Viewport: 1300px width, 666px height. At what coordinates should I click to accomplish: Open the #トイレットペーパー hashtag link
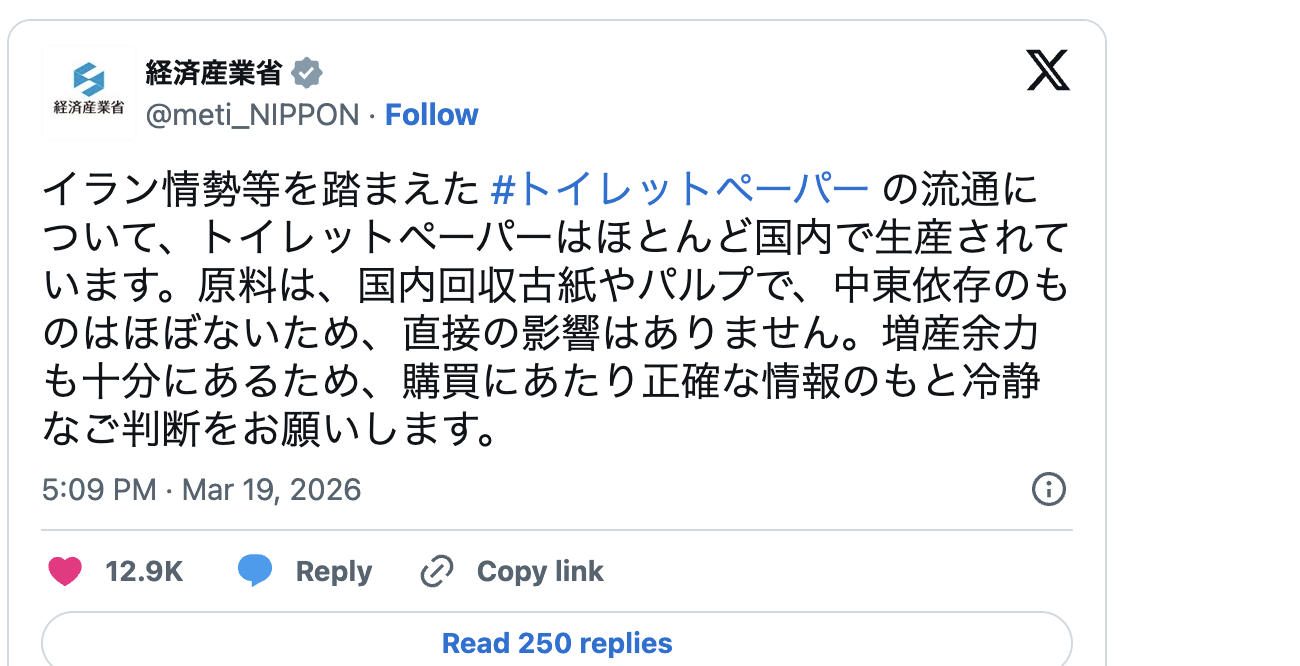(683, 189)
